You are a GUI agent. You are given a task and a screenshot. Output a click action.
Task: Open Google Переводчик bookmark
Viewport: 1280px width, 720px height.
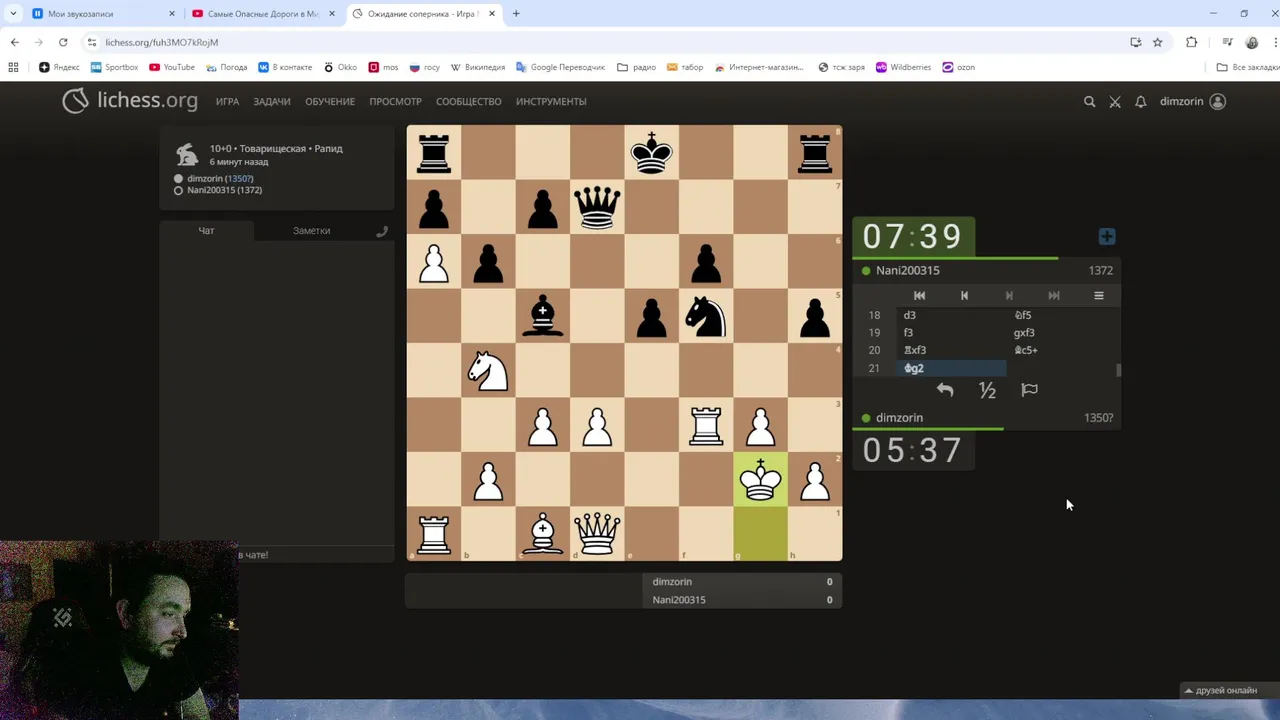[561, 67]
